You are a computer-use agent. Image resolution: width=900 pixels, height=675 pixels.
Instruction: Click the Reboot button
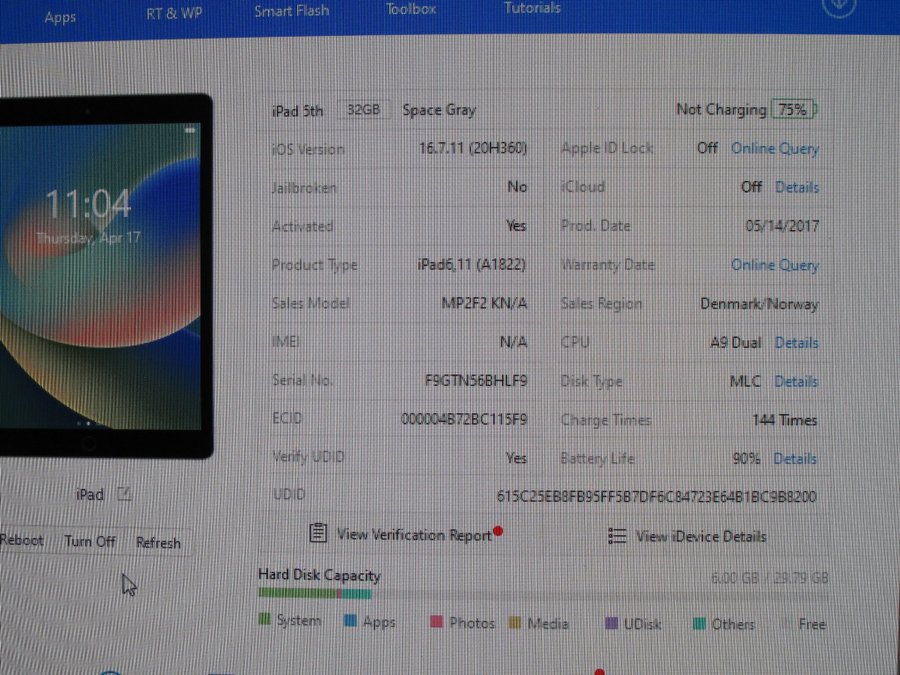(22, 540)
